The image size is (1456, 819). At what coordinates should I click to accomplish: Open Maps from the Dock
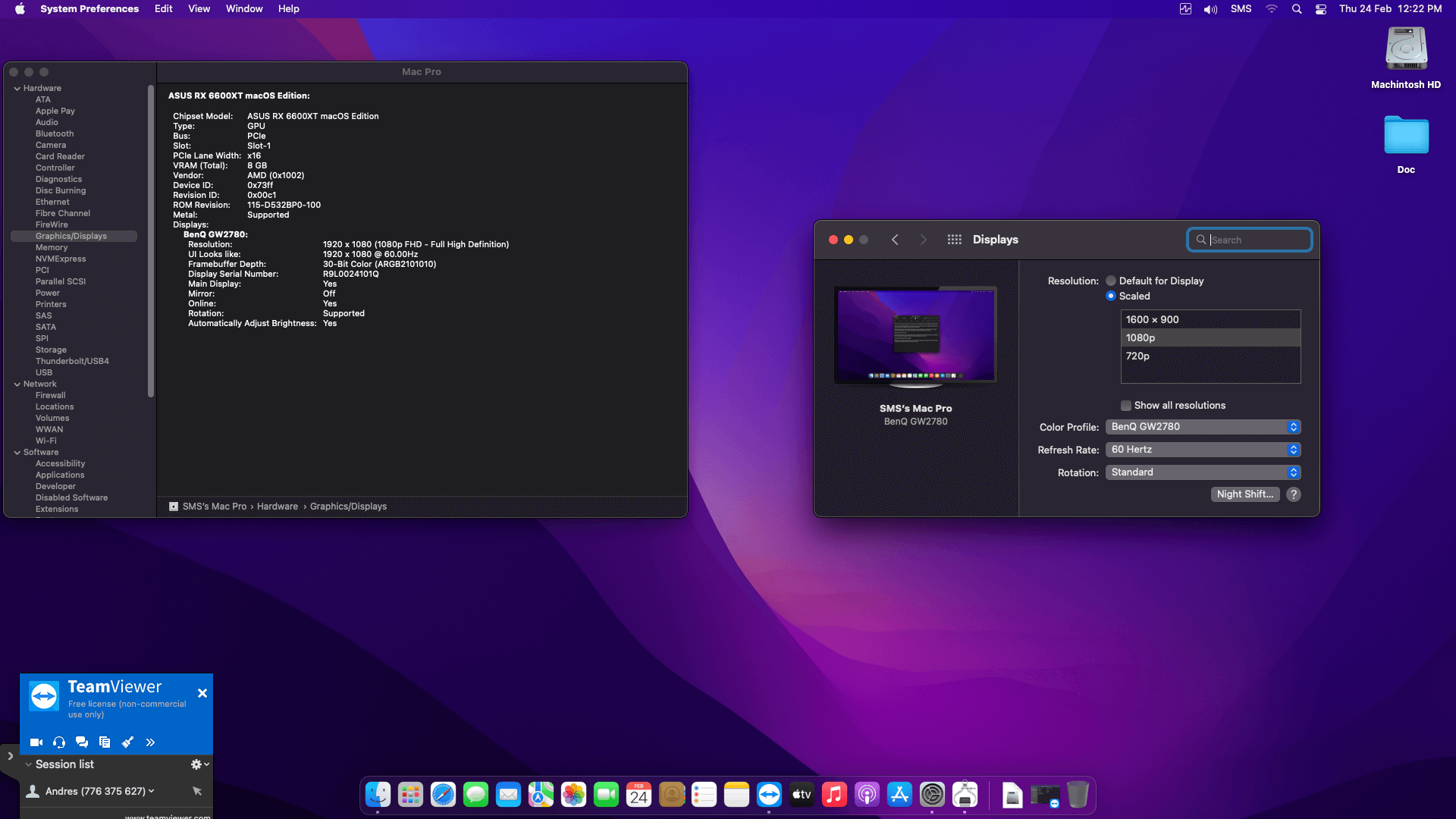click(x=541, y=795)
